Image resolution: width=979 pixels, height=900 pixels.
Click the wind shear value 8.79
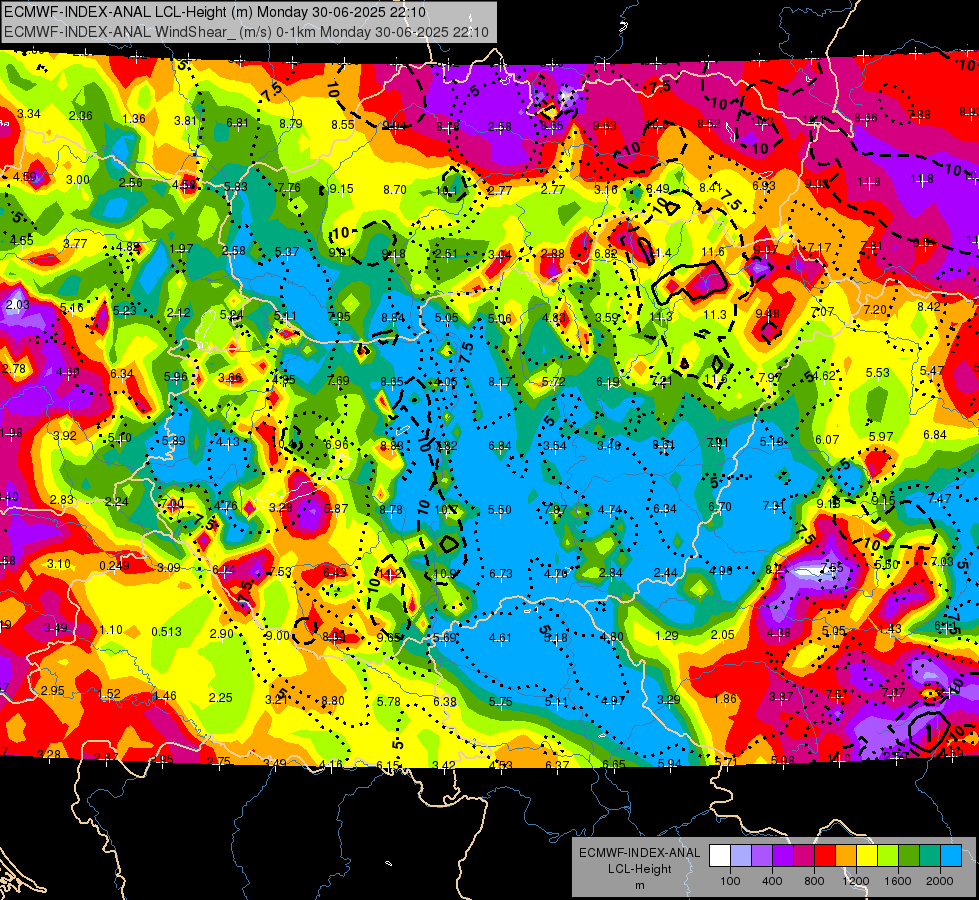tap(291, 124)
